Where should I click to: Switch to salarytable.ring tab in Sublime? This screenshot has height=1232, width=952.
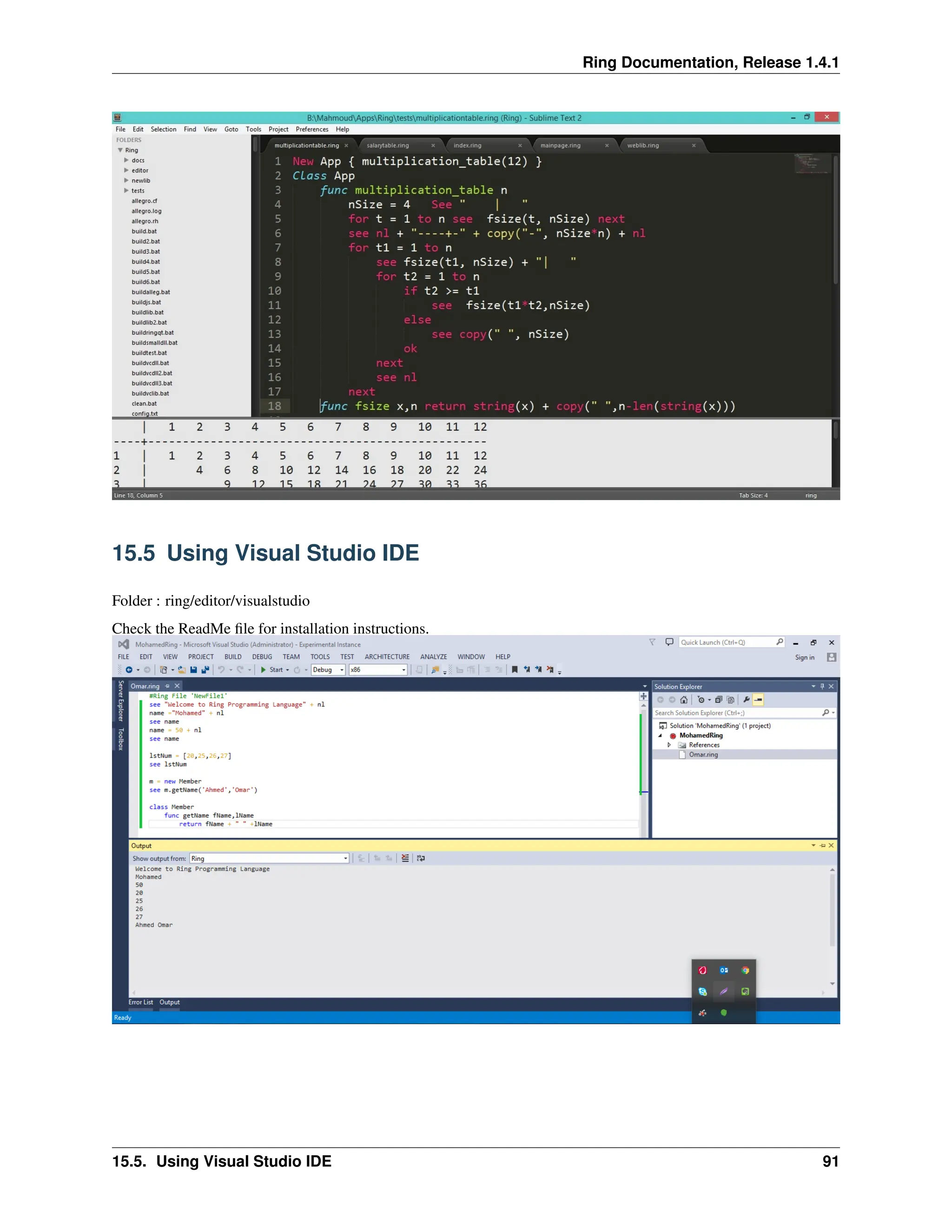[388, 146]
